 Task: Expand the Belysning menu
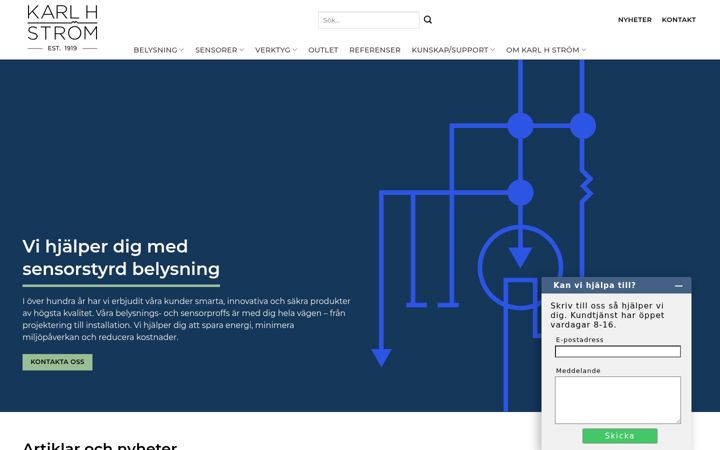[x=158, y=50]
